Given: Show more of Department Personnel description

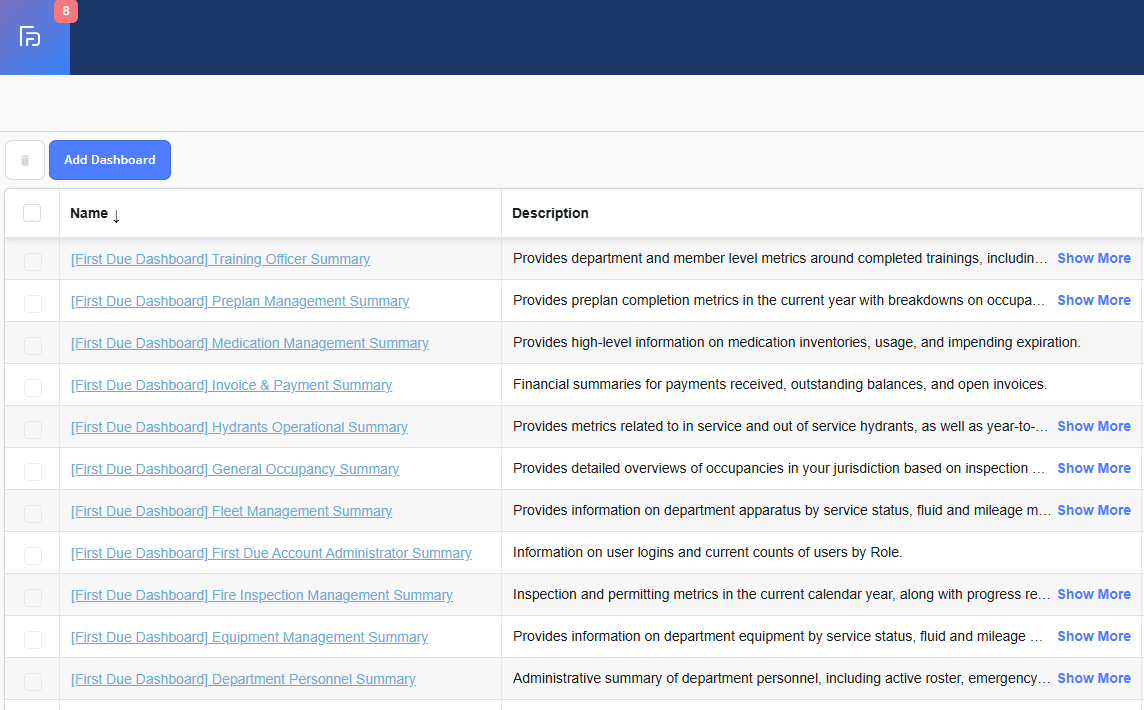Looking at the screenshot, I should pos(1093,678).
